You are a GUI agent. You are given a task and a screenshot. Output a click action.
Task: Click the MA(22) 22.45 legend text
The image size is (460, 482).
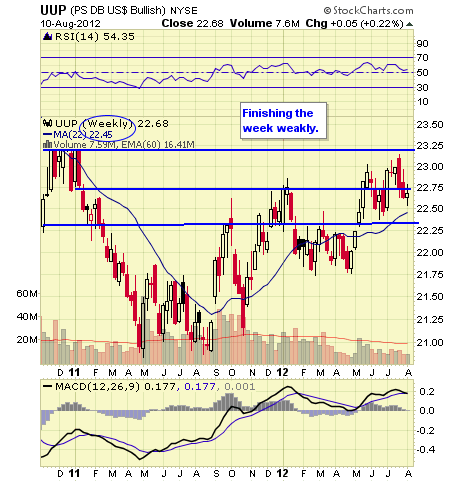pos(83,135)
